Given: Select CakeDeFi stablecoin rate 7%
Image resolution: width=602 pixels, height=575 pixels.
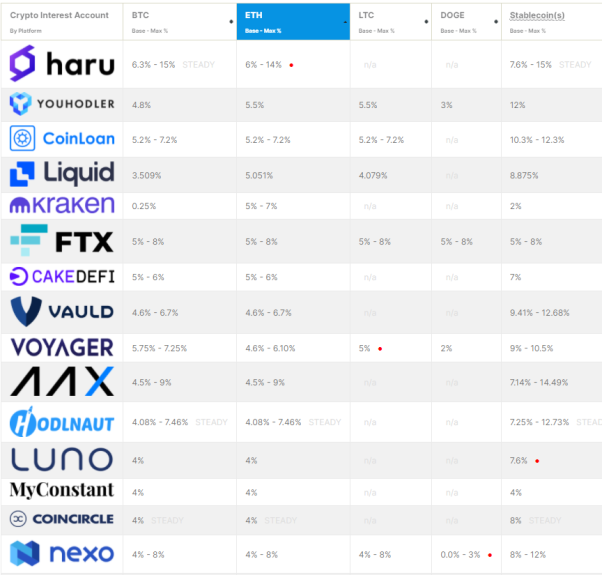Looking at the screenshot, I should coord(515,277).
